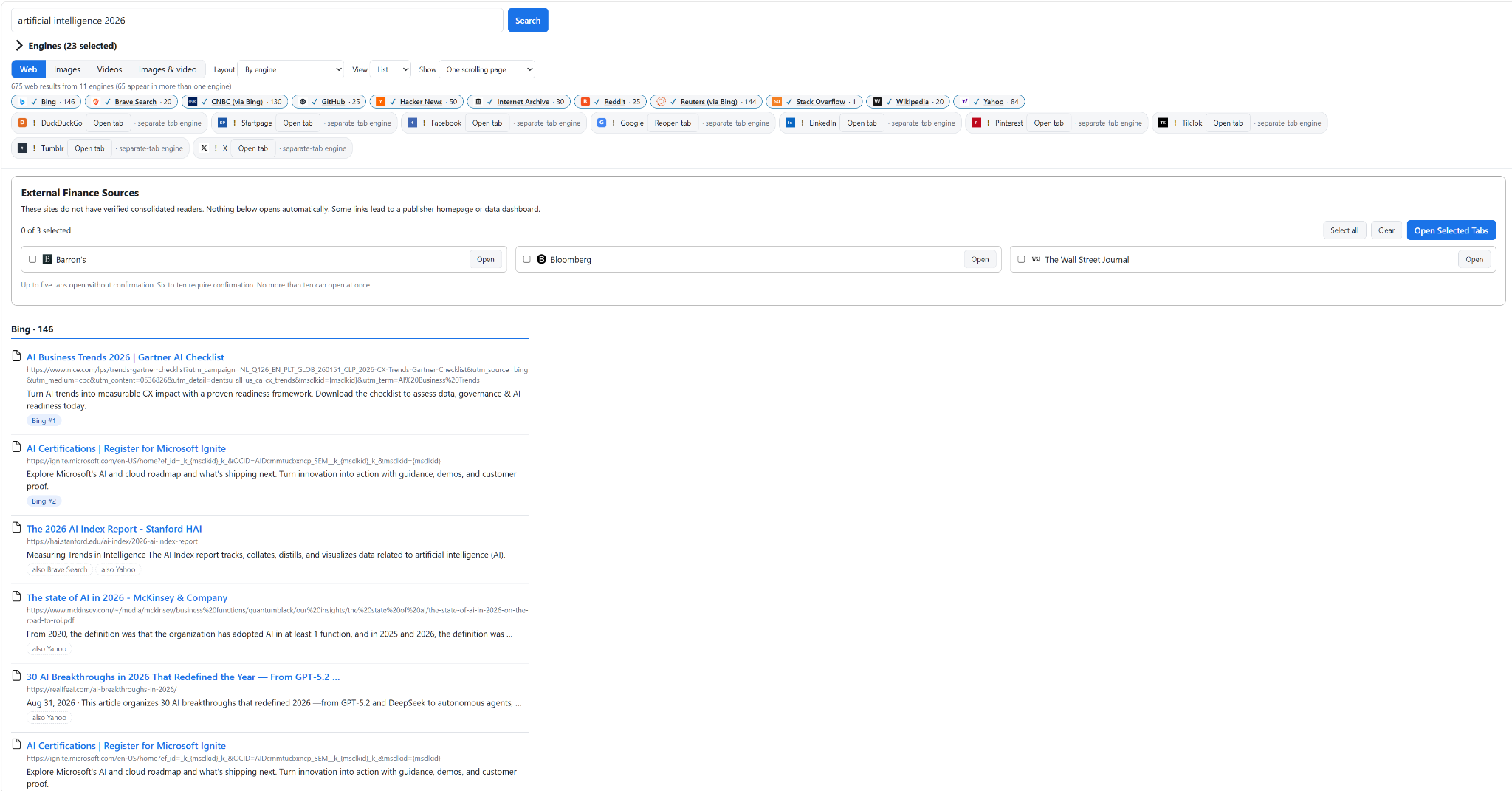Click Open Selected Tabs button
Image resolution: width=1512 pixels, height=791 pixels.
[x=1451, y=230]
